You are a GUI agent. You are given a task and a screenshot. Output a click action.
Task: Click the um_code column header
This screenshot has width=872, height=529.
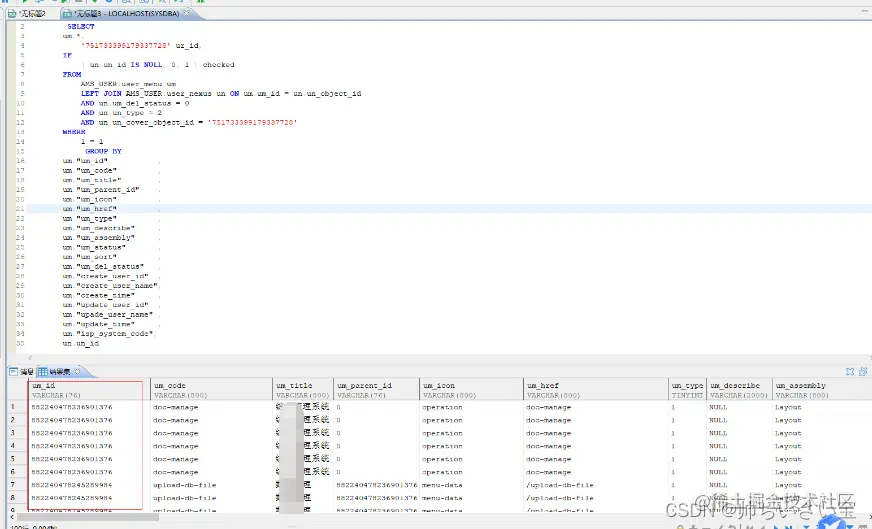pos(211,389)
